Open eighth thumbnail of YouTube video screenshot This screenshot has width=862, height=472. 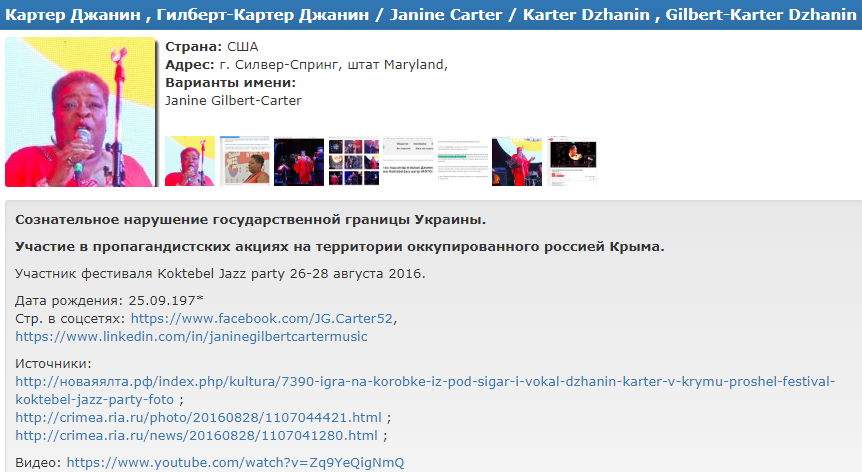point(571,161)
